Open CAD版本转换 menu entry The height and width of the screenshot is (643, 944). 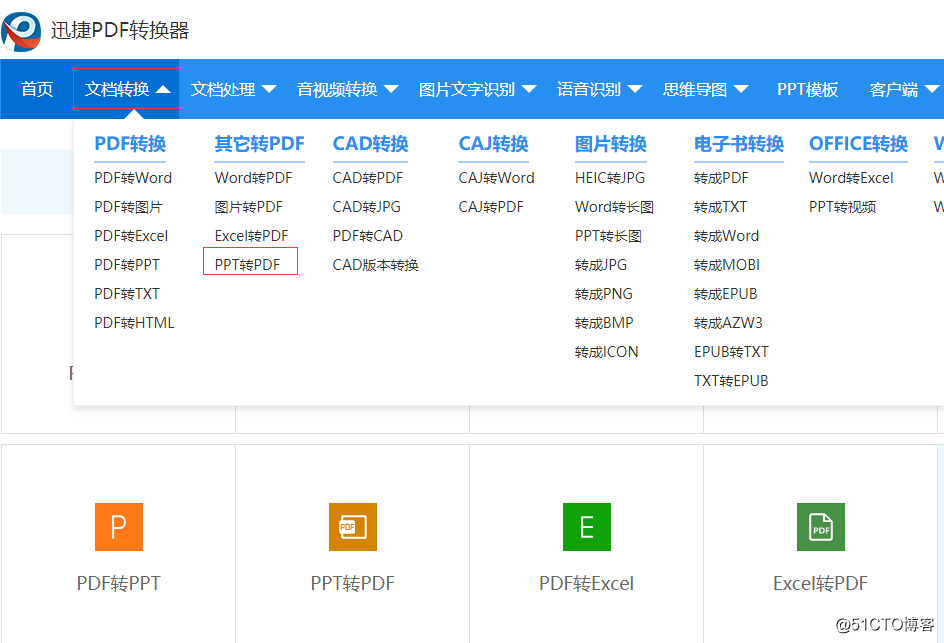(376, 264)
